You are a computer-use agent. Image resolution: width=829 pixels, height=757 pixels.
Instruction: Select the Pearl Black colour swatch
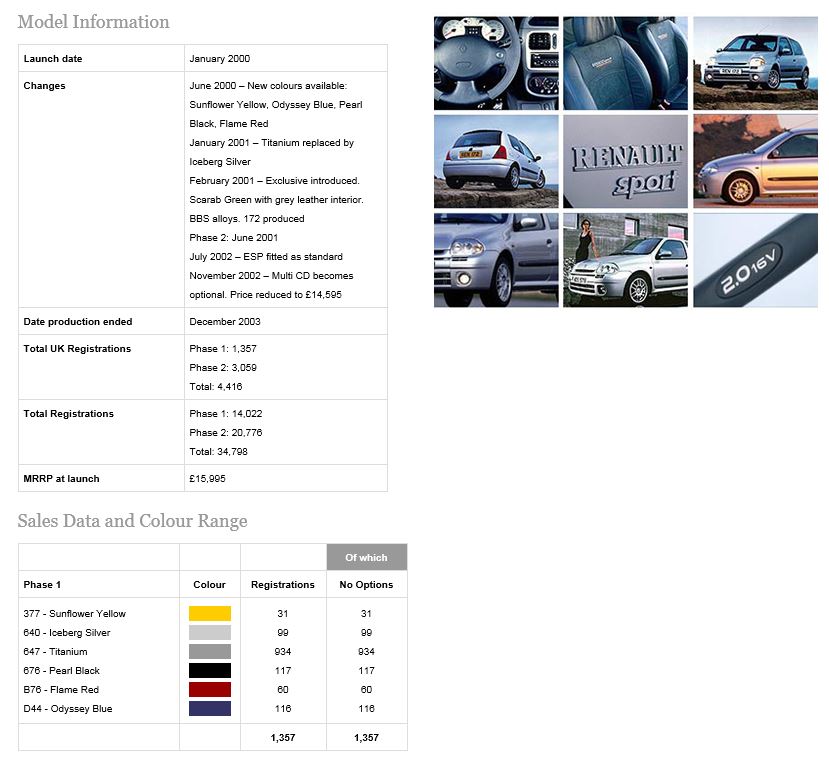210,670
